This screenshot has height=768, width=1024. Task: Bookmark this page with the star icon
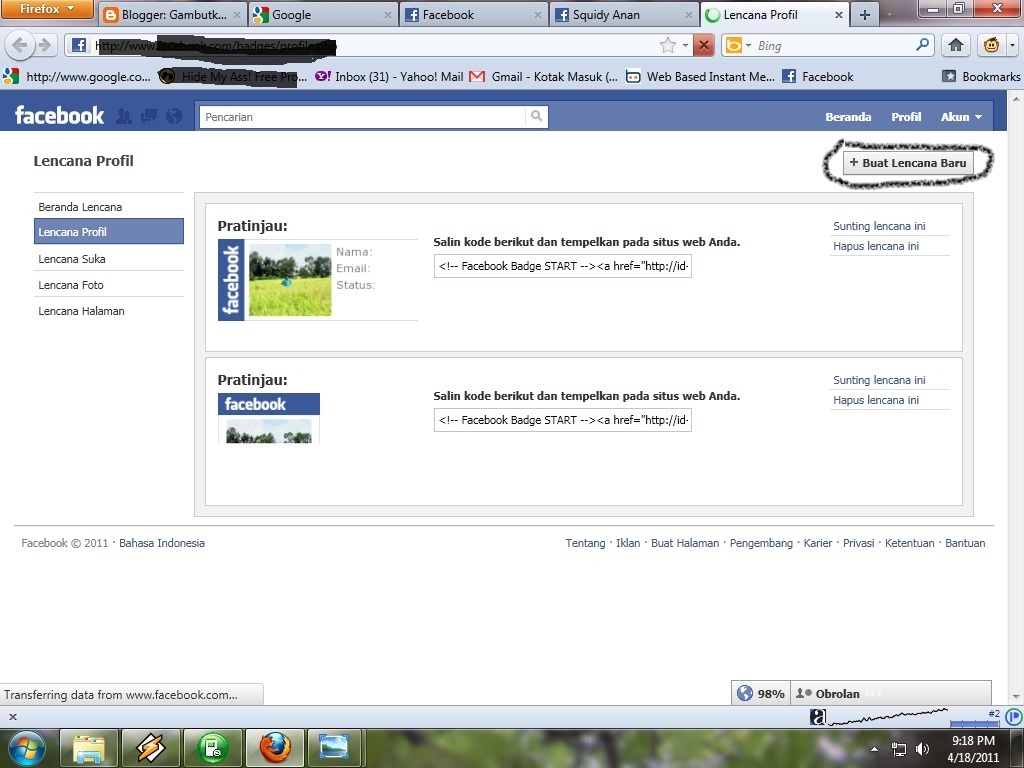pyautogui.click(x=667, y=45)
